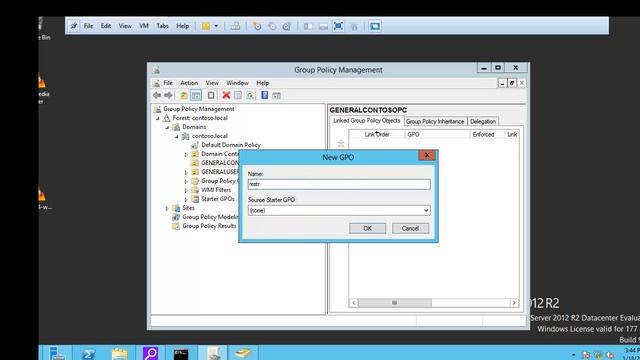The width and height of the screenshot is (640, 360).
Task: Open the VMware Tabs menu
Action: [x=162, y=26]
